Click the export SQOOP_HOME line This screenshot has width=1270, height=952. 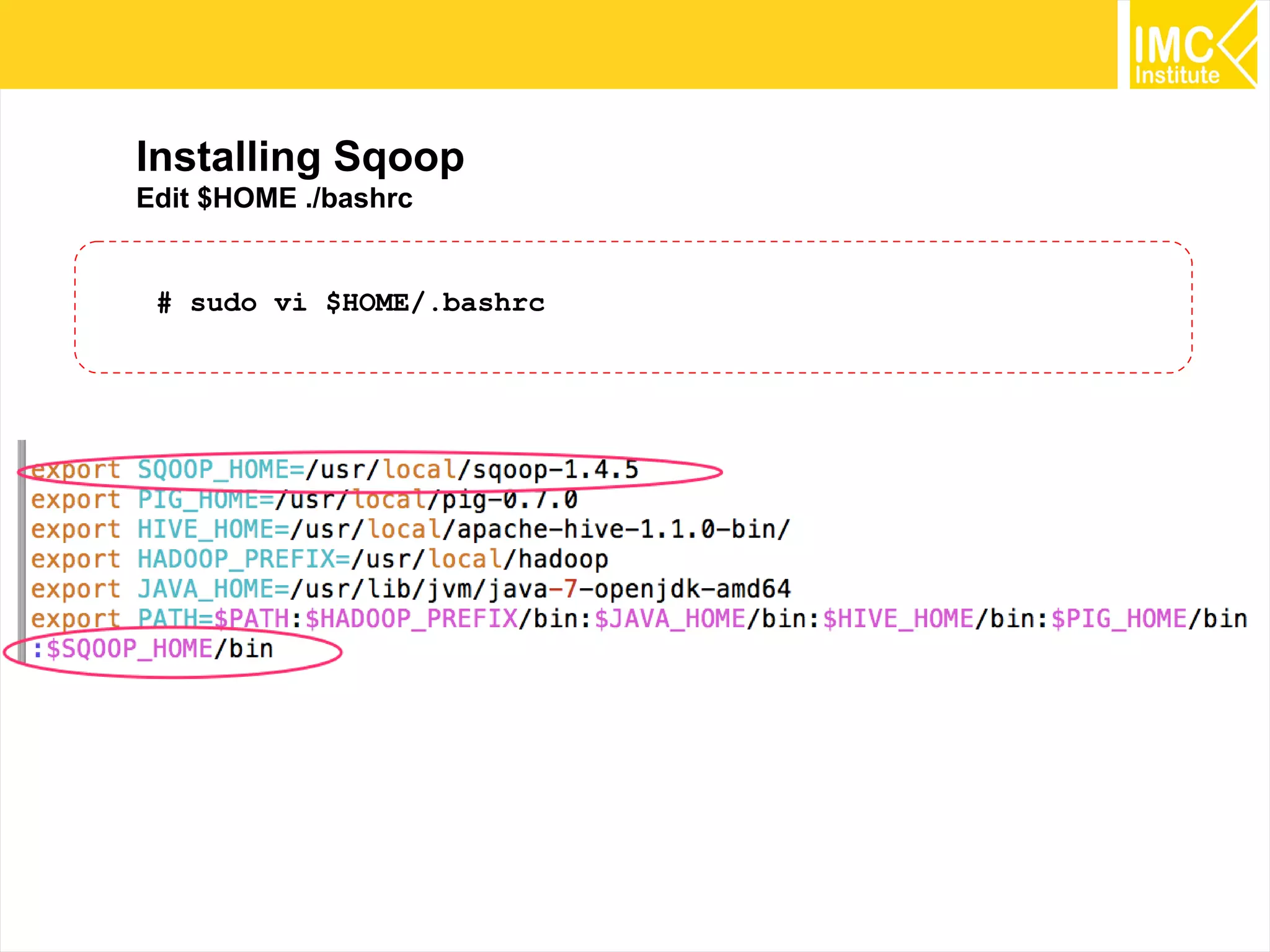click(x=335, y=470)
